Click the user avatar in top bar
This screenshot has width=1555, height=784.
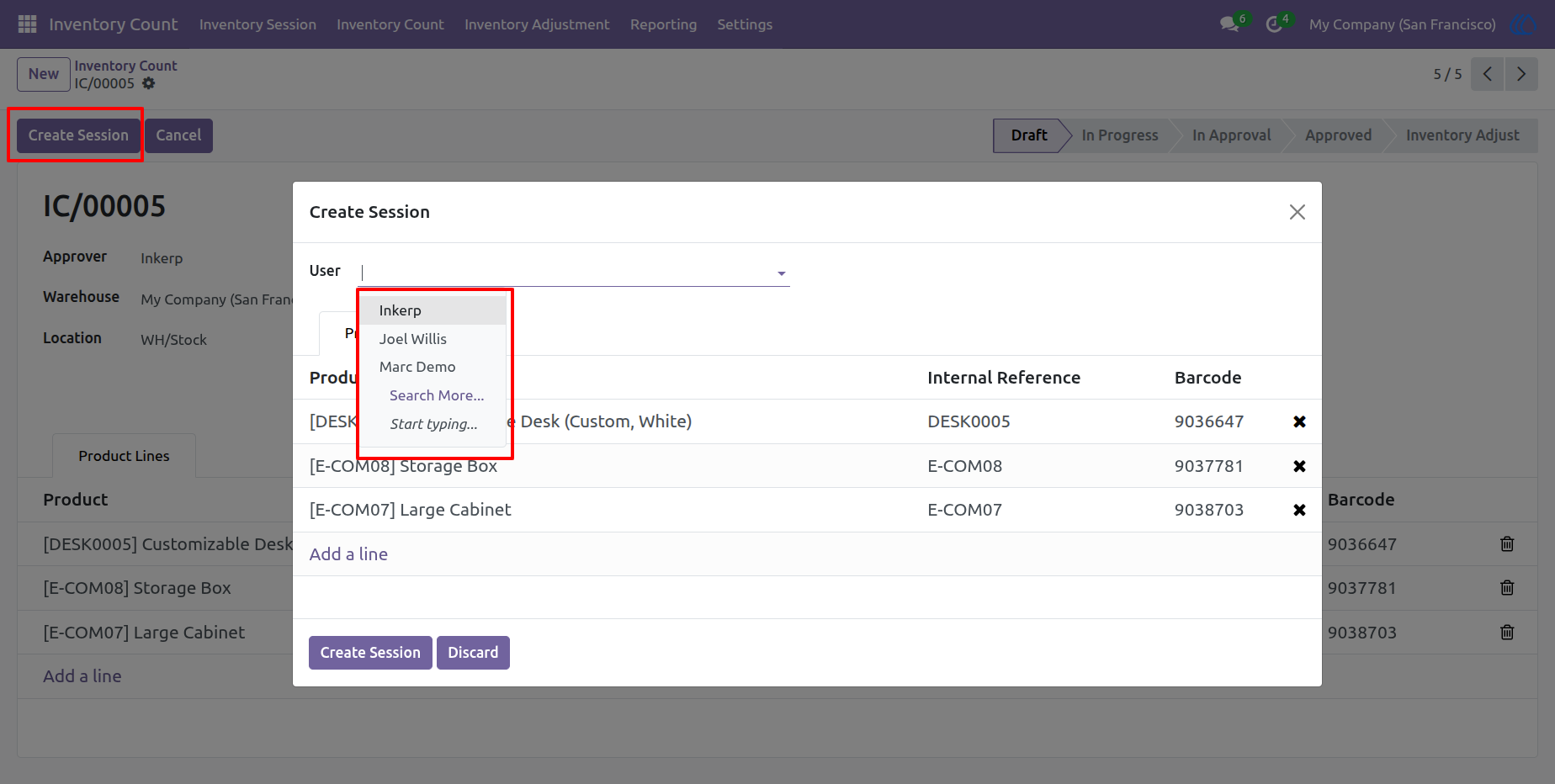1523,24
